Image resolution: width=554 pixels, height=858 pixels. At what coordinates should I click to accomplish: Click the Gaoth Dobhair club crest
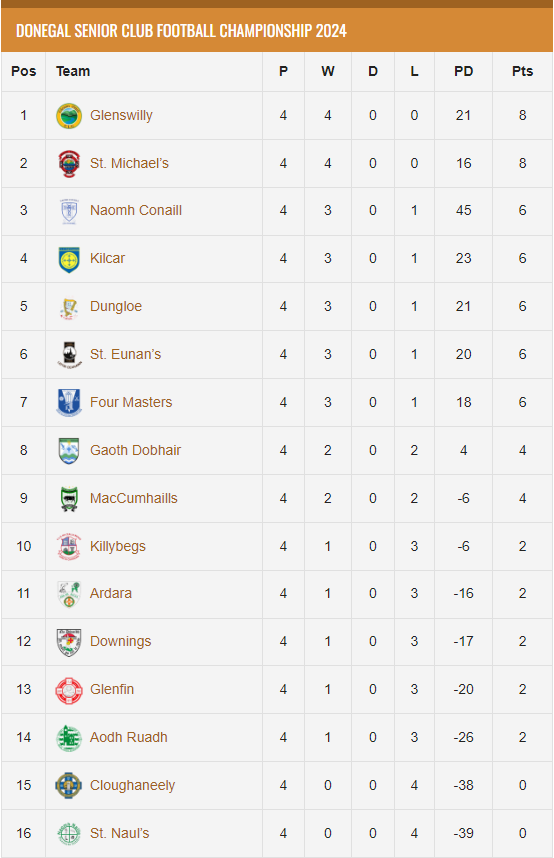69,450
